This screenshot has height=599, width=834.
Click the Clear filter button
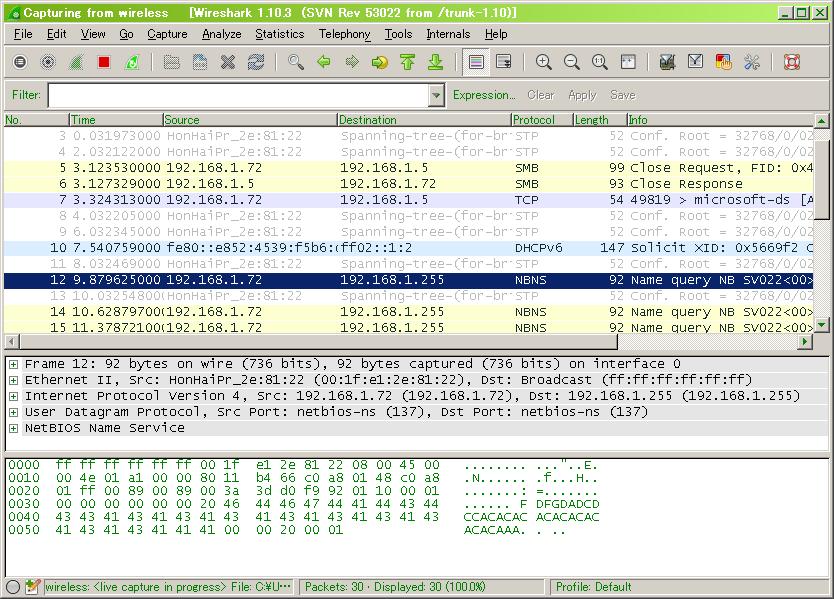pos(541,95)
